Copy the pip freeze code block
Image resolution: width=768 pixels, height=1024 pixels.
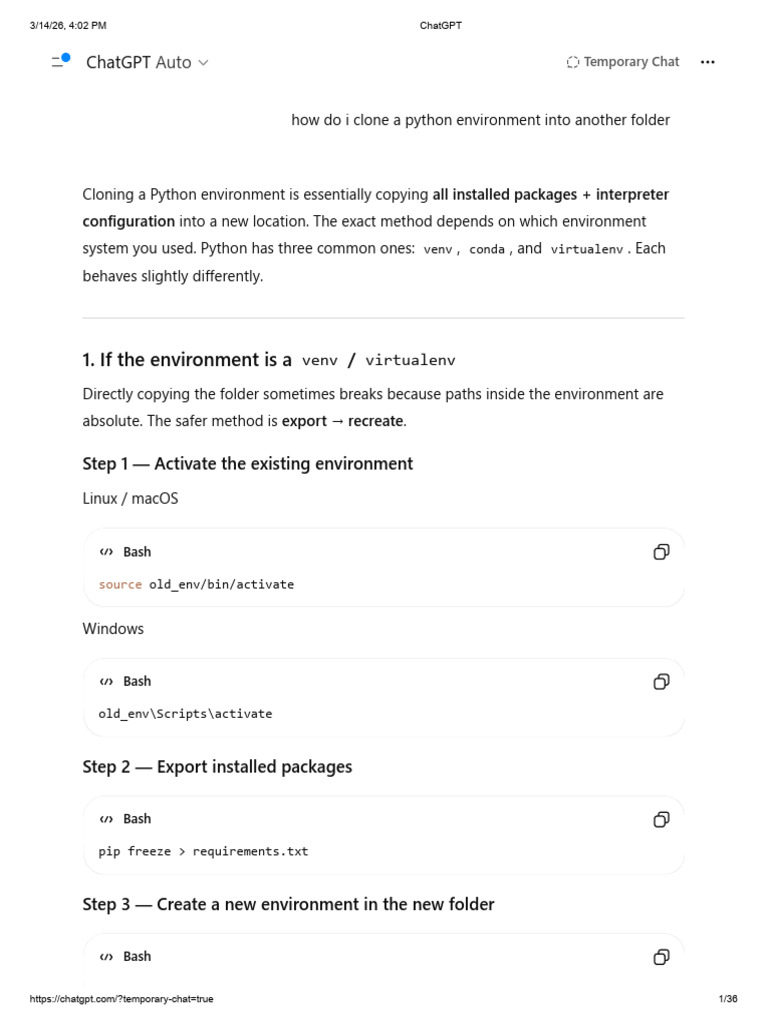[x=661, y=820]
